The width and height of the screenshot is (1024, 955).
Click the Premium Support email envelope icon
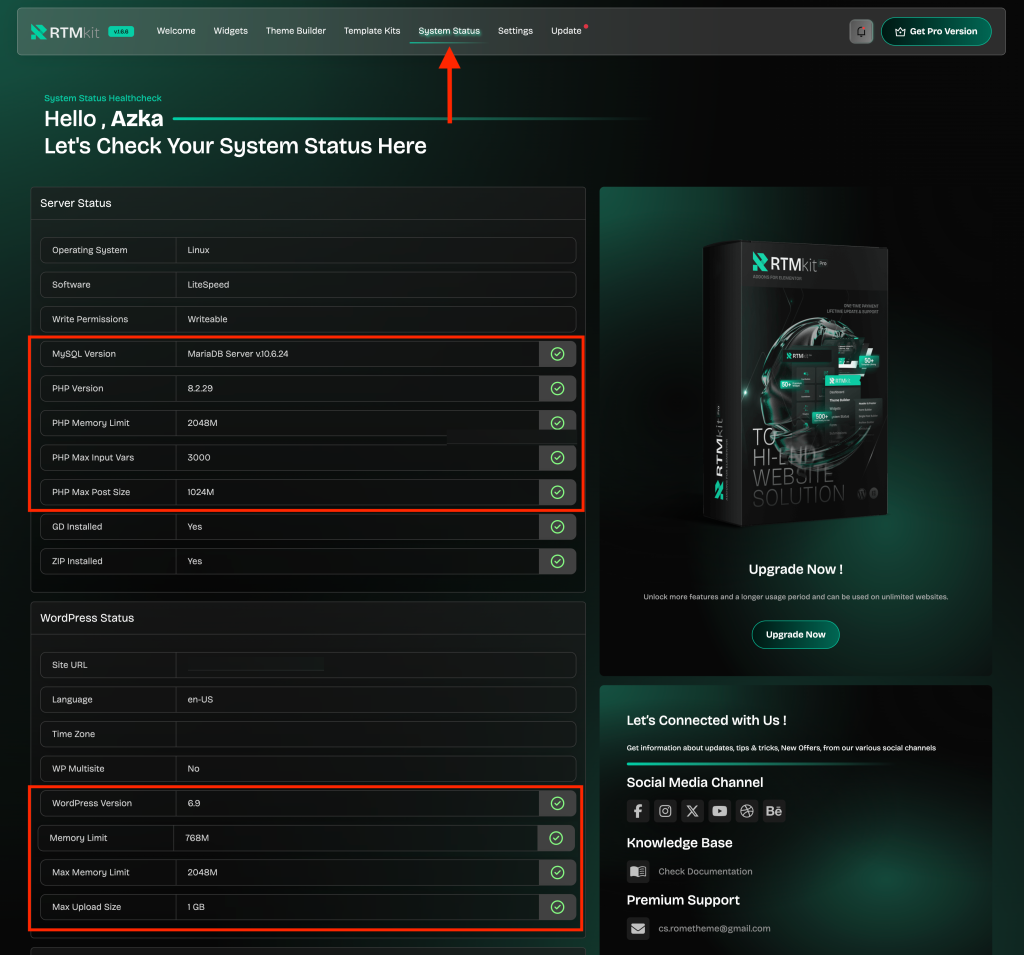(638, 928)
